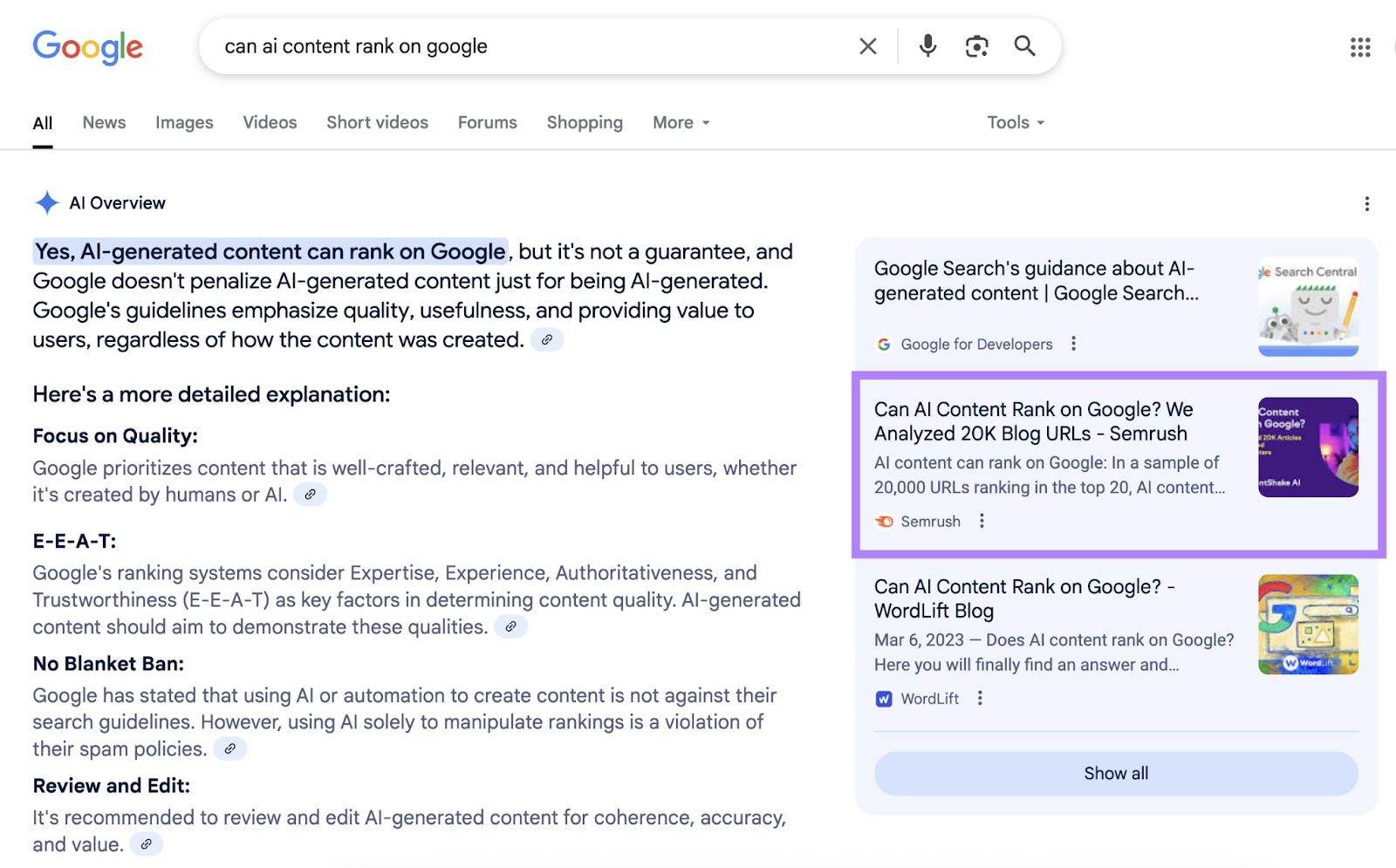Switch to the Images tab
The height and width of the screenshot is (868, 1396).
pyautogui.click(x=184, y=122)
